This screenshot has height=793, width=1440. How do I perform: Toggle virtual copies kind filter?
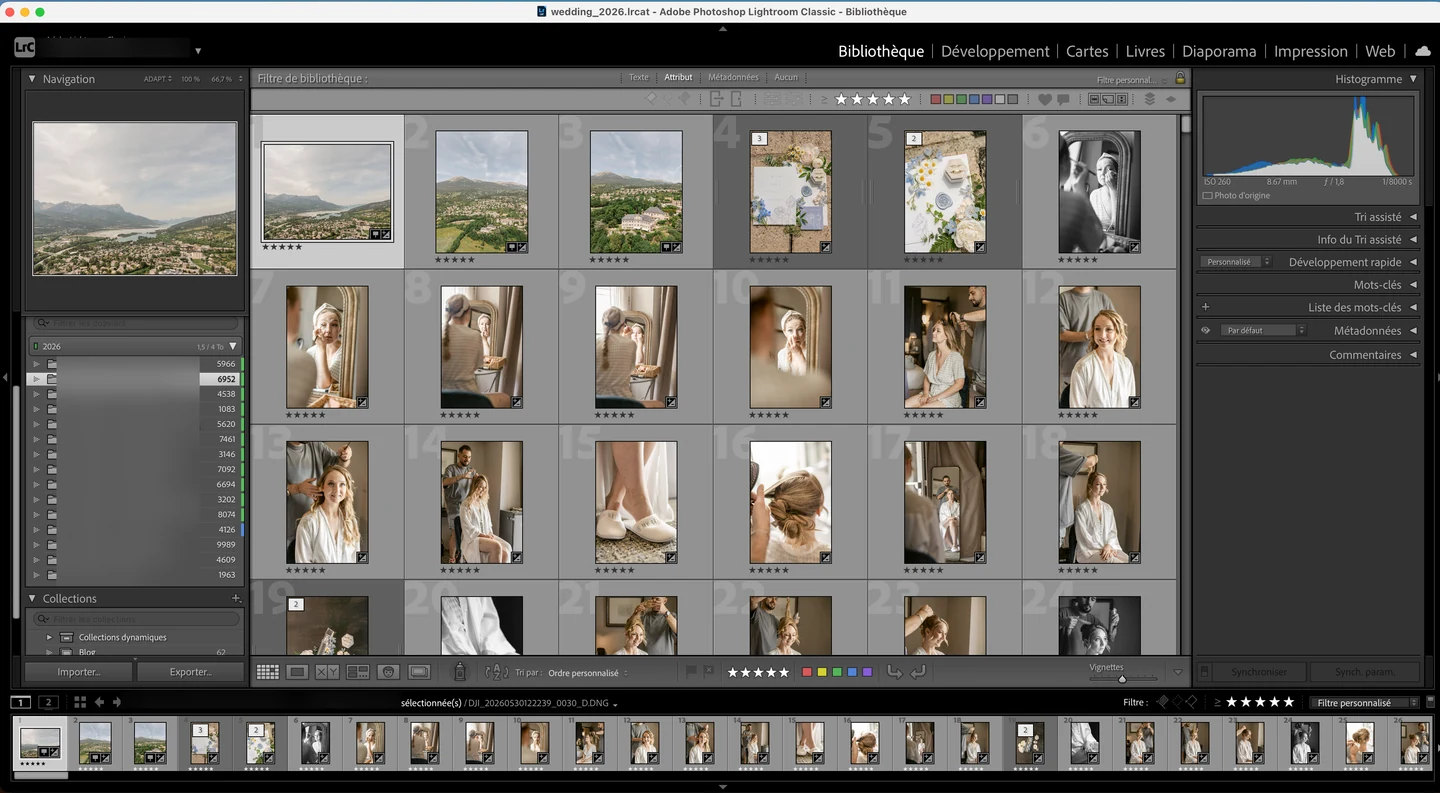(x=1108, y=99)
